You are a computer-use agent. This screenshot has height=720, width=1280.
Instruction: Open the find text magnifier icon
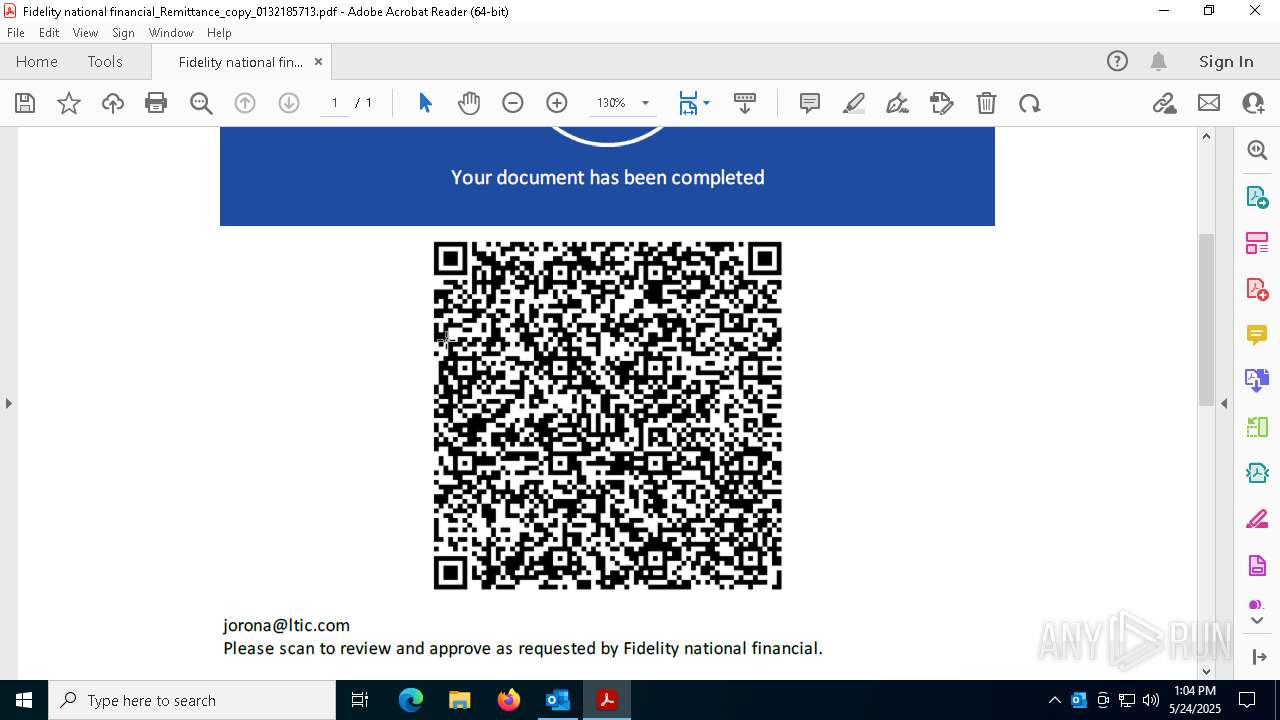coord(201,103)
